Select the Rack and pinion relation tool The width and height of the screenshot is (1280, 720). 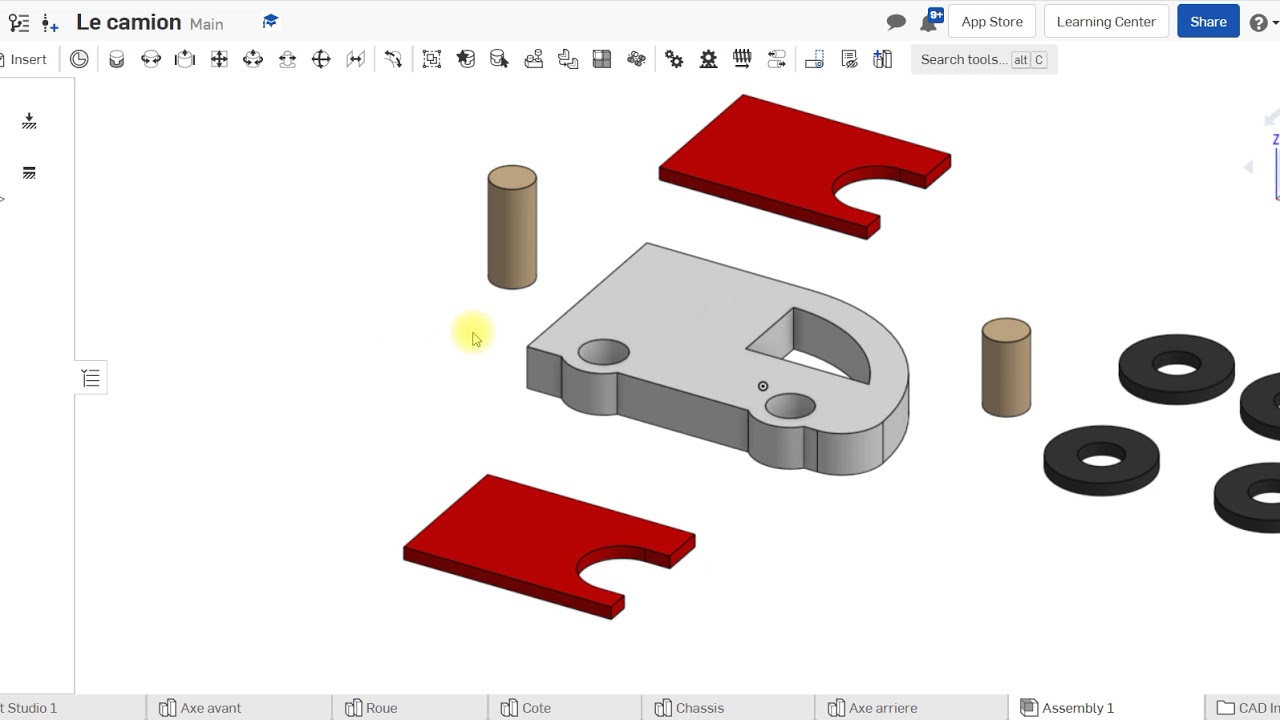pyautogui.click(x=709, y=59)
